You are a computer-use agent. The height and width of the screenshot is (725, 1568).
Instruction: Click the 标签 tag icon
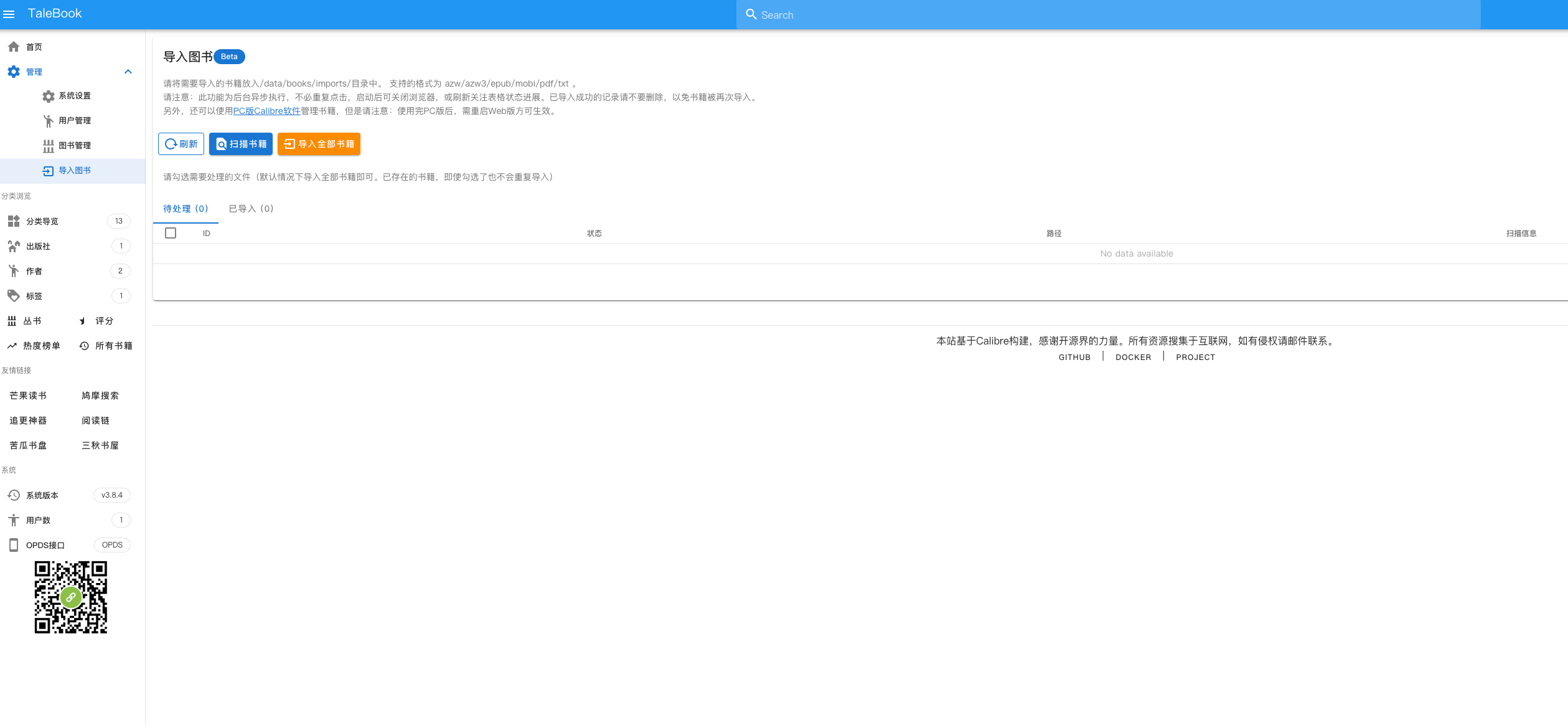click(14, 296)
